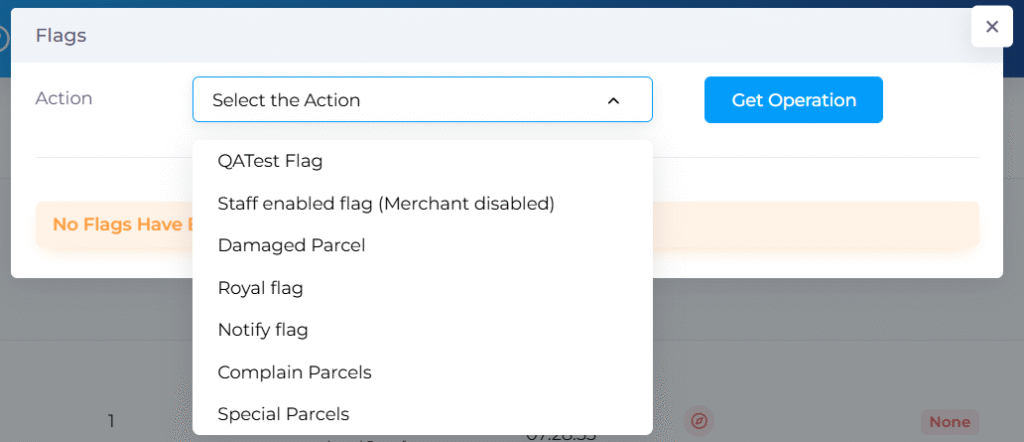
Task: Collapse the dropdown using the chevron arrow
Action: pos(613,100)
